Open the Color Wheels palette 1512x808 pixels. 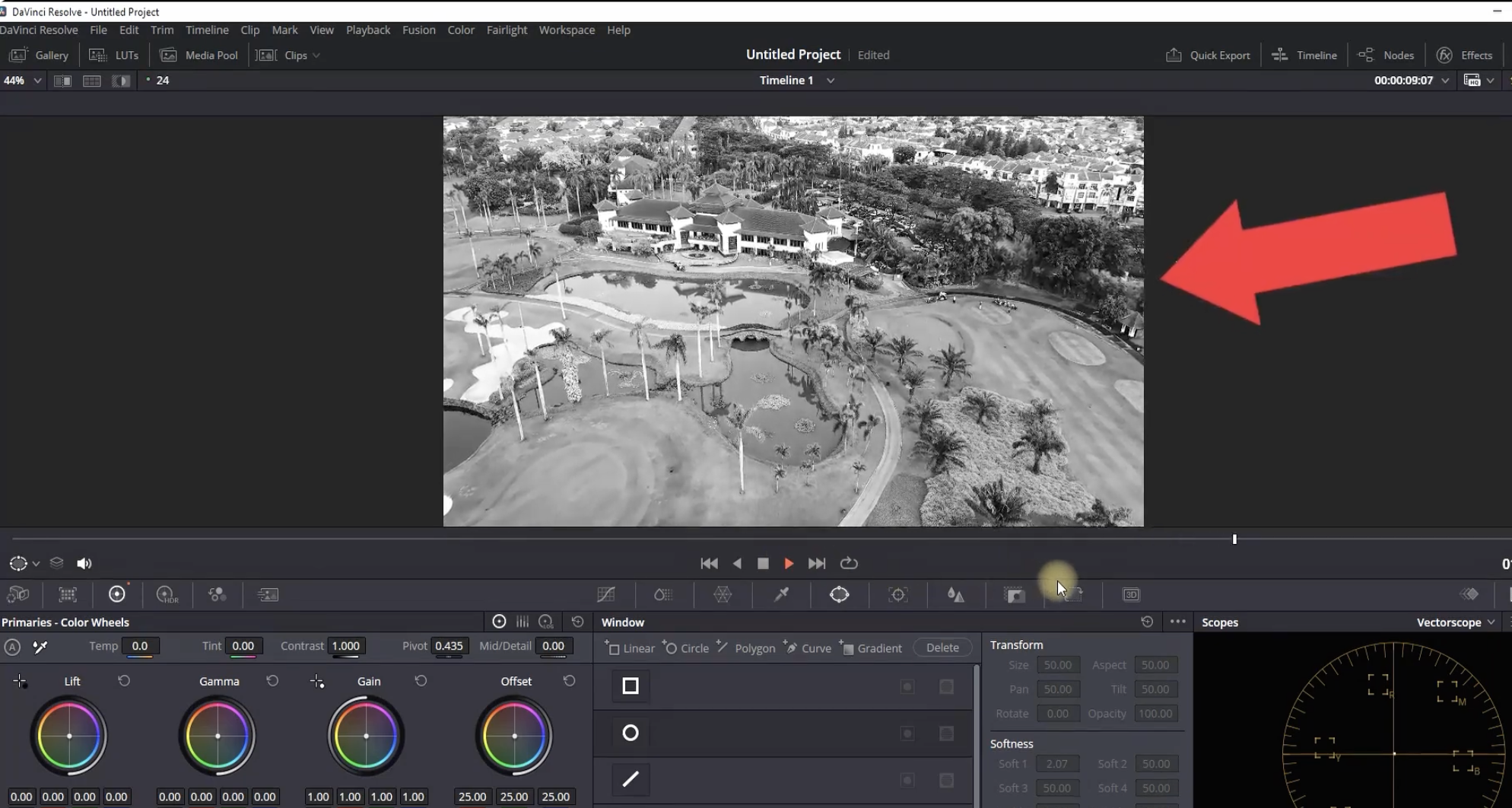coord(117,594)
